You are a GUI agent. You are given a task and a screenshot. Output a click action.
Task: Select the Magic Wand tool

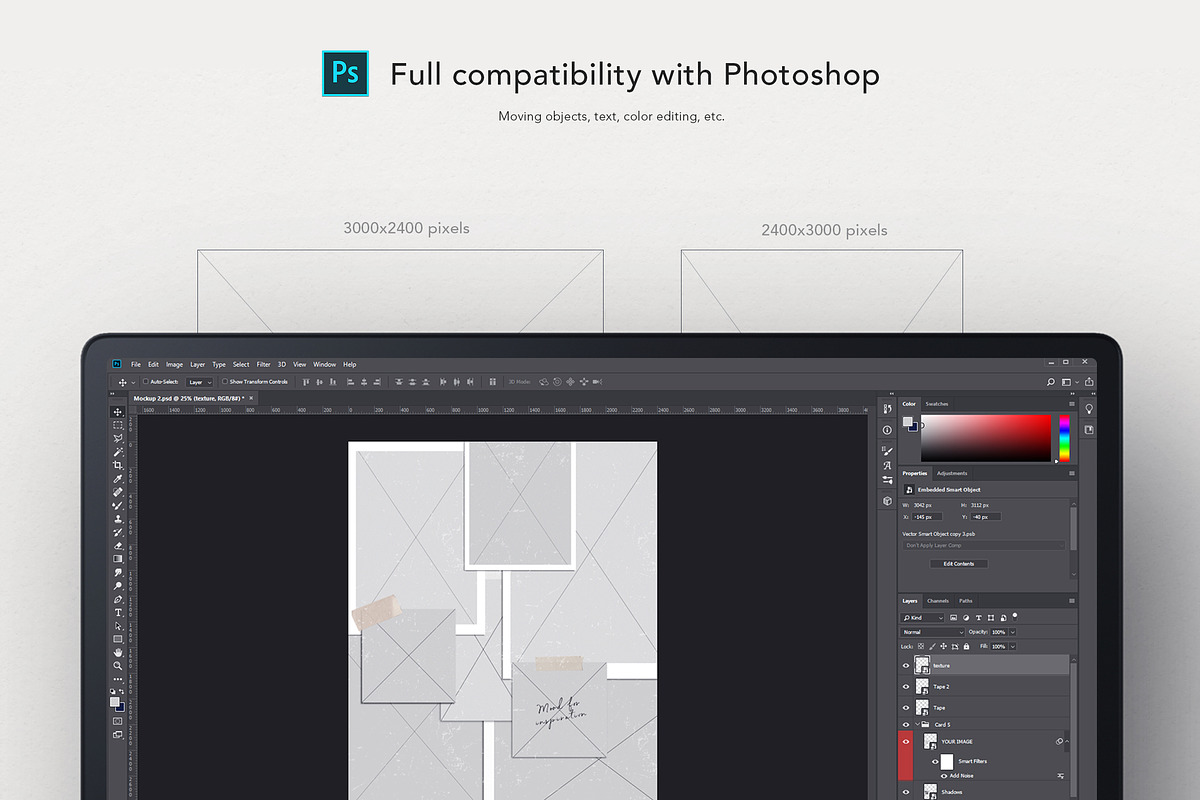(119, 452)
